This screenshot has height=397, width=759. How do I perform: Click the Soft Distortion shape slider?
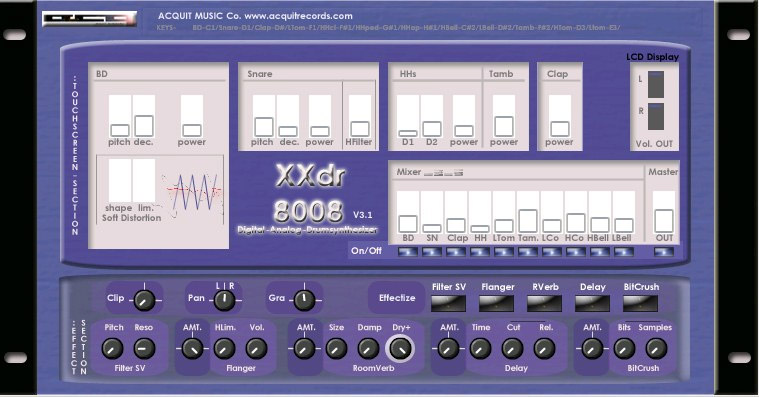120,181
